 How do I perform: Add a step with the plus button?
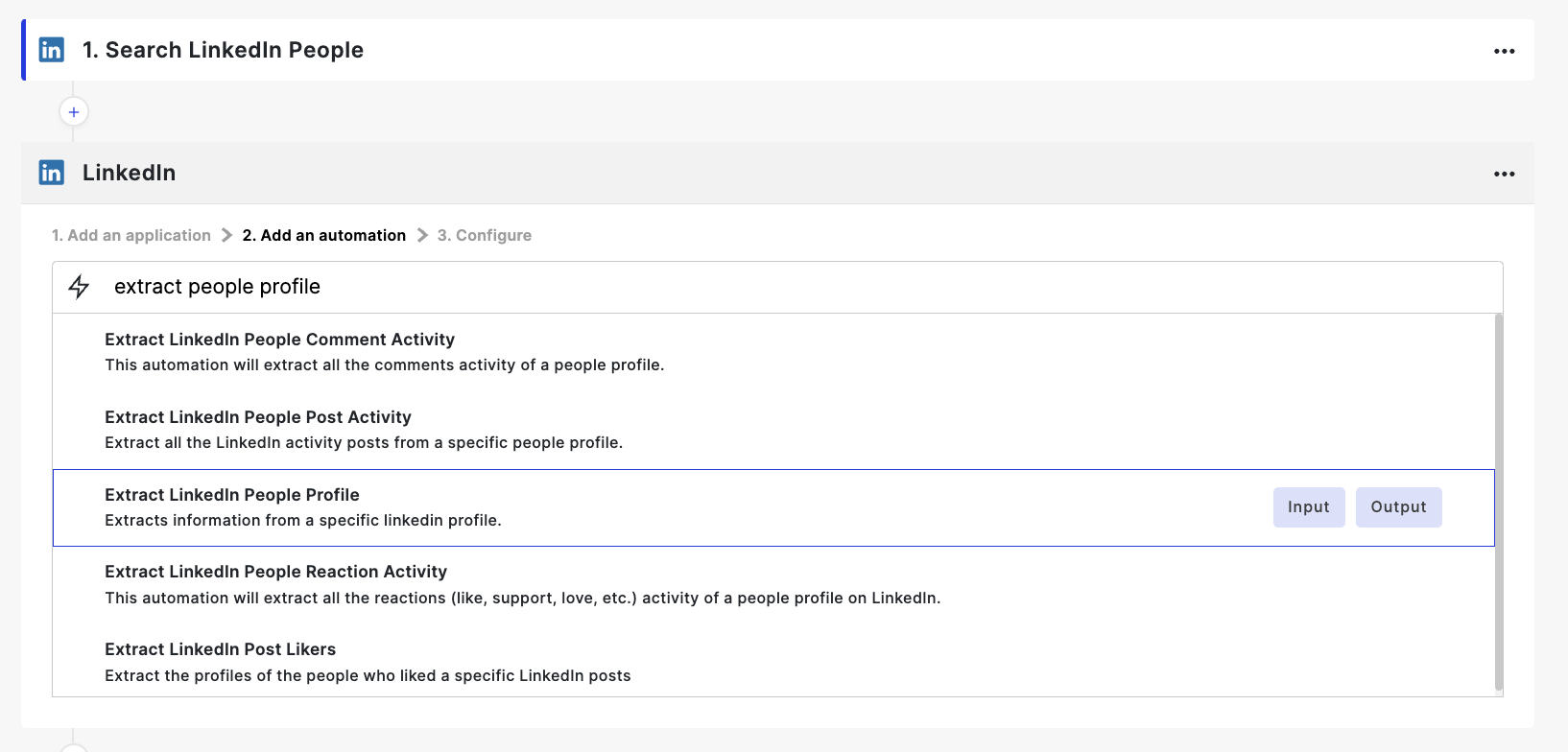[74, 112]
